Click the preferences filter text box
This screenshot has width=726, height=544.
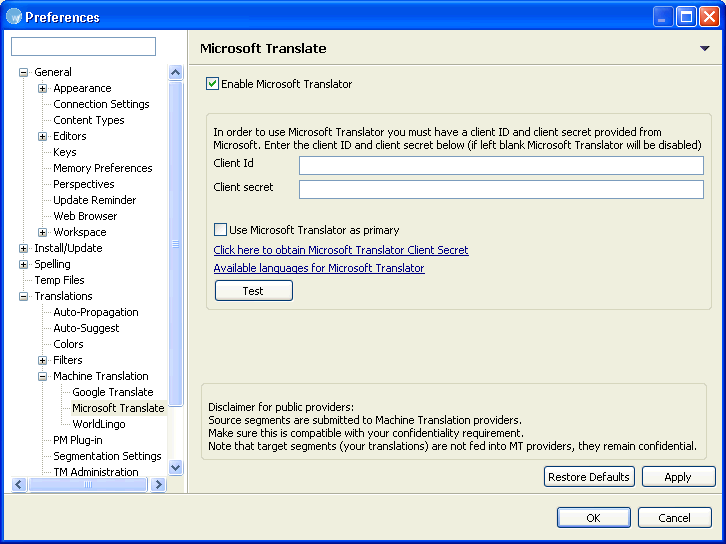point(83,46)
